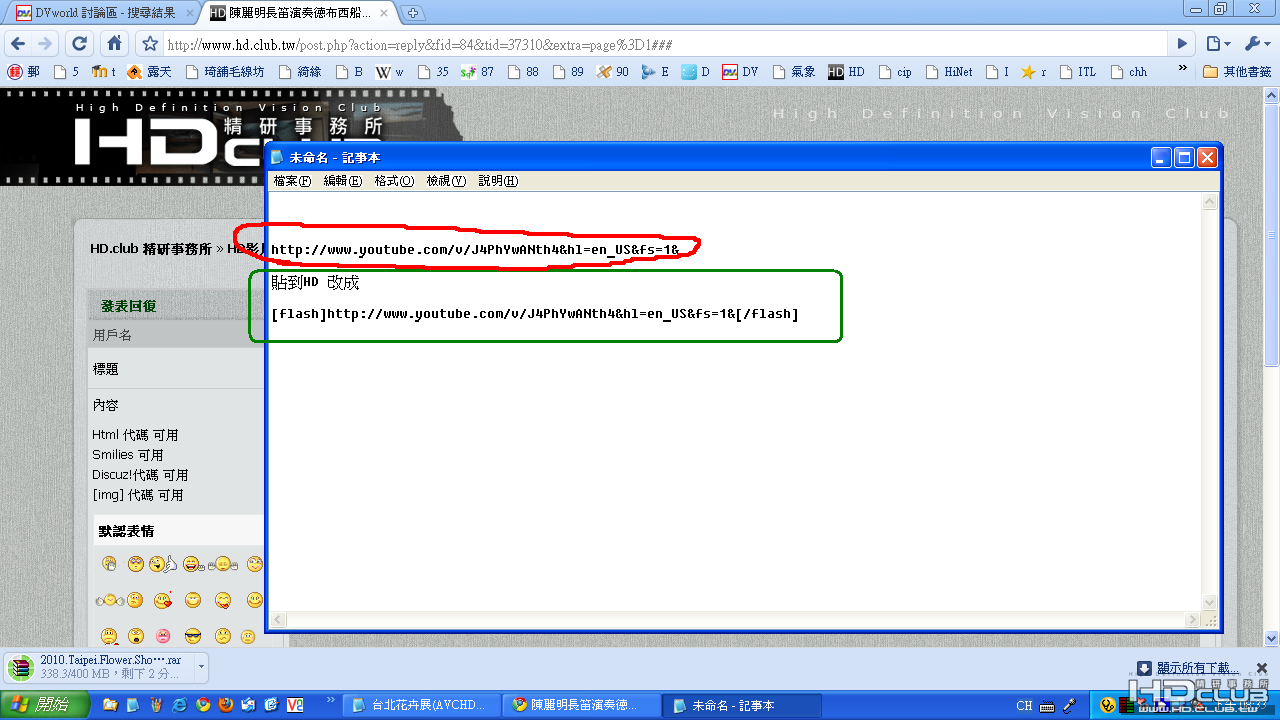Click the [flash] tagged URL line in Notepad
The width and height of the screenshot is (1280, 720).
coord(535,314)
